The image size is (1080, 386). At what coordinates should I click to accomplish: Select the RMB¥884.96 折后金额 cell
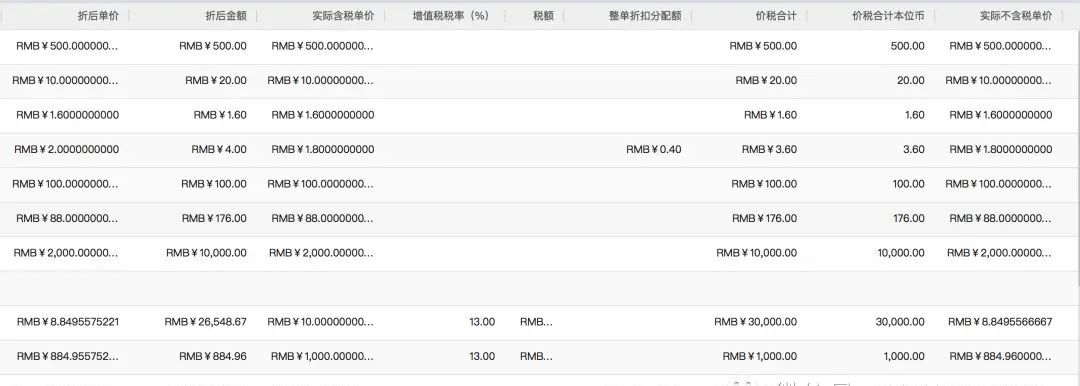[x=213, y=356]
